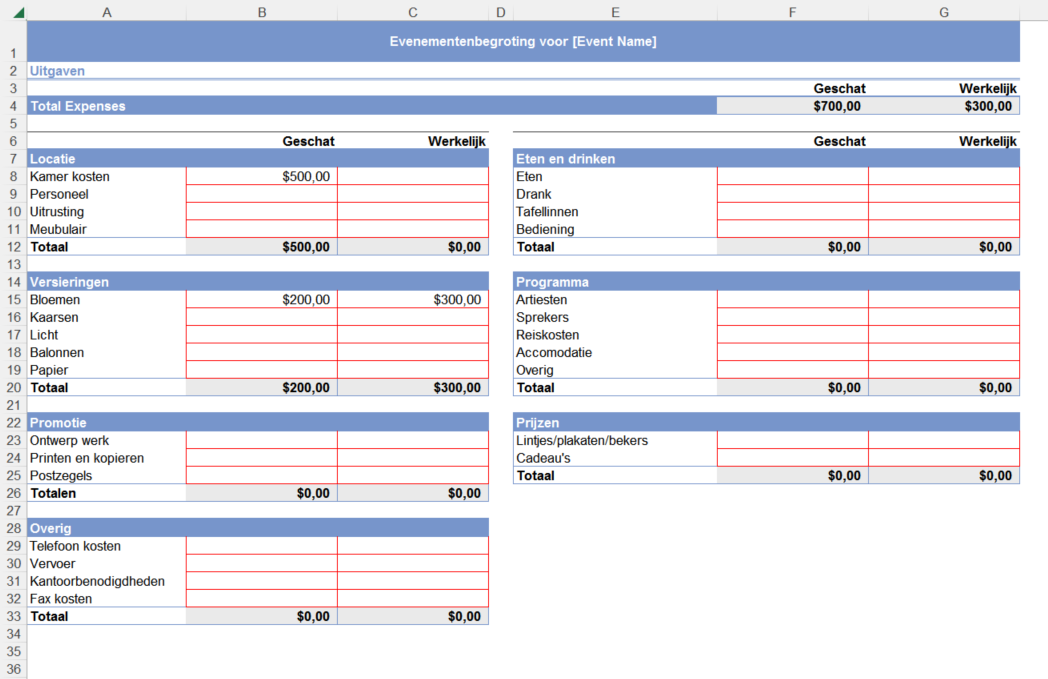The width and height of the screenshot is (1048, 679).
Task: Select the row 26 header
Action: [13, 493]
